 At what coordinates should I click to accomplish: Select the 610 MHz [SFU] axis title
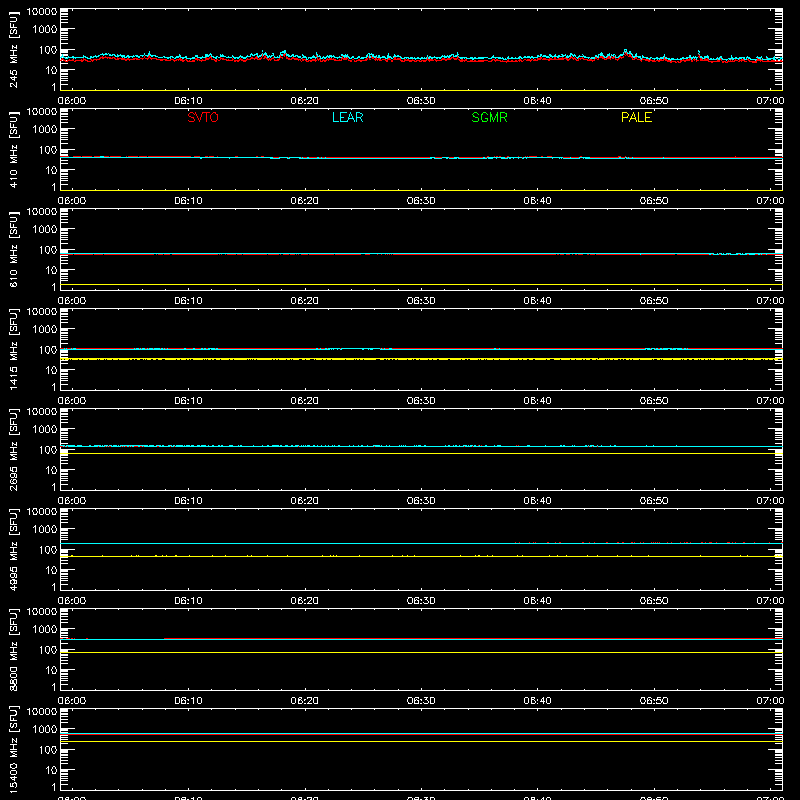click(13, 250)
